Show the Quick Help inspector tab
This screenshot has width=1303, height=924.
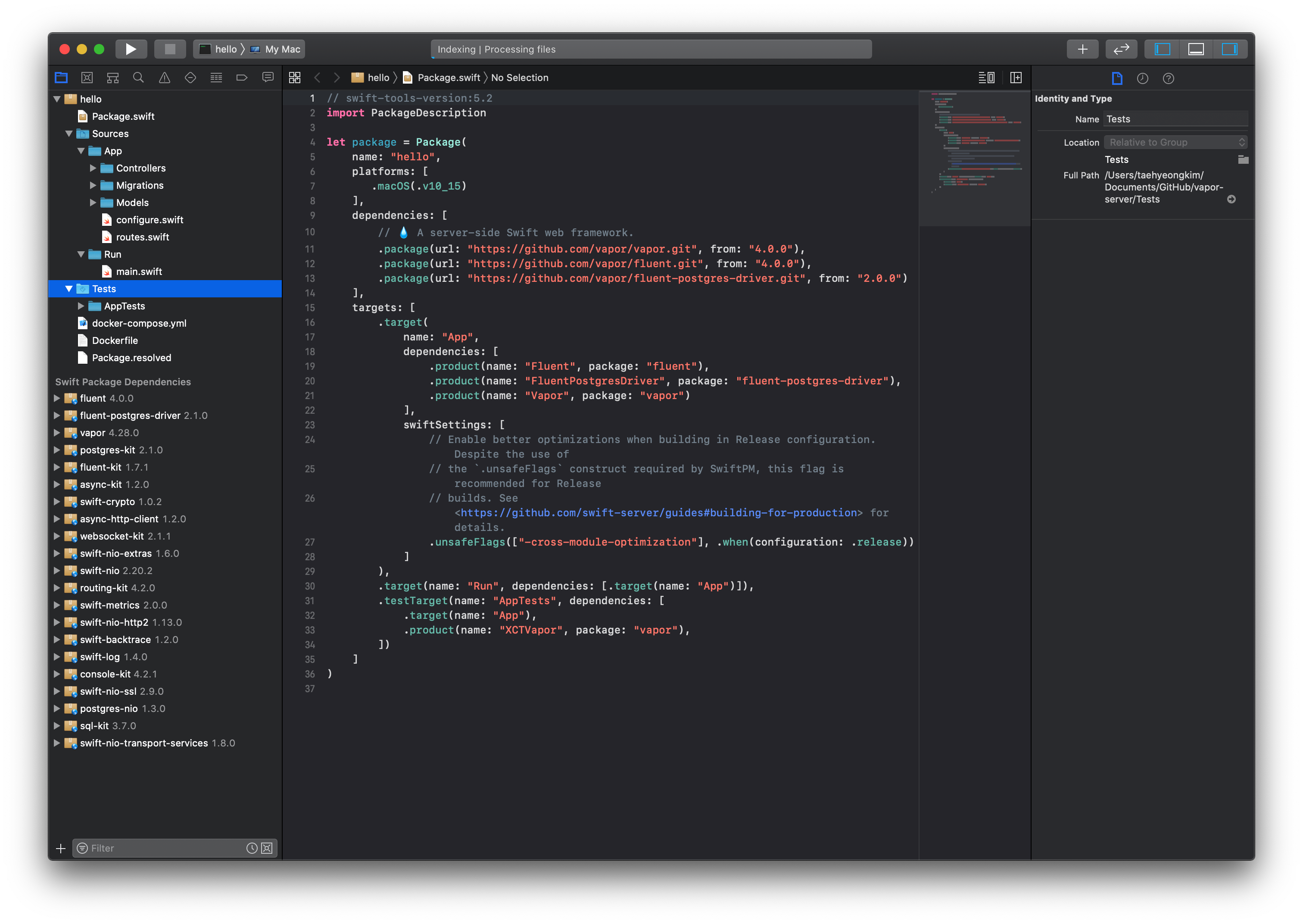point(1168,78)
